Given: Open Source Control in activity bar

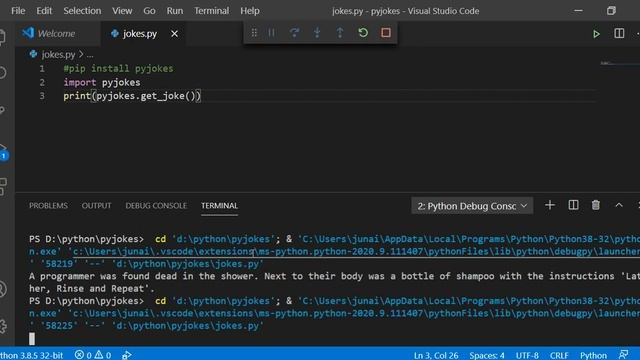Looking at the screenshot, I should [3, 110].
